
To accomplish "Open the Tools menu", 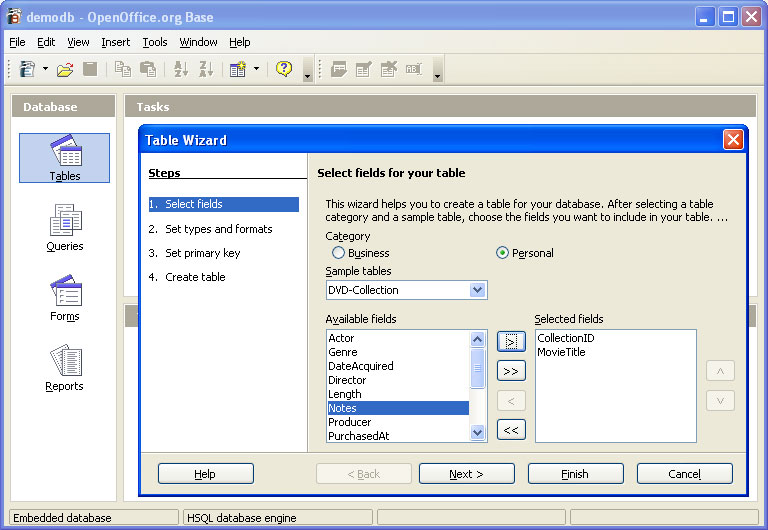I will click(x=155, y=42).
